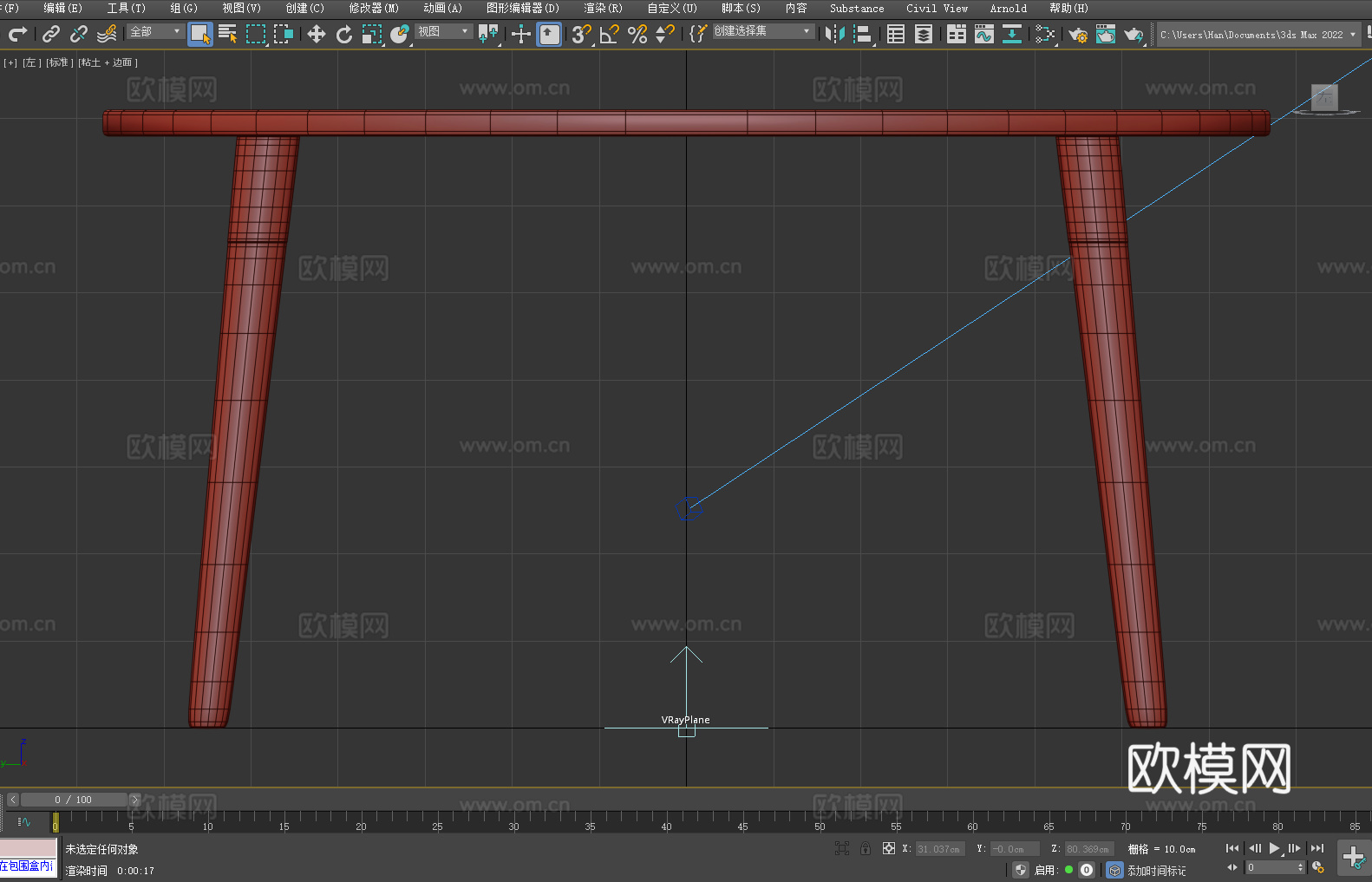The image size is (1372, 882).
Task: Click the time slider 0 / 100 bar
Action: (x=74, y=800)
